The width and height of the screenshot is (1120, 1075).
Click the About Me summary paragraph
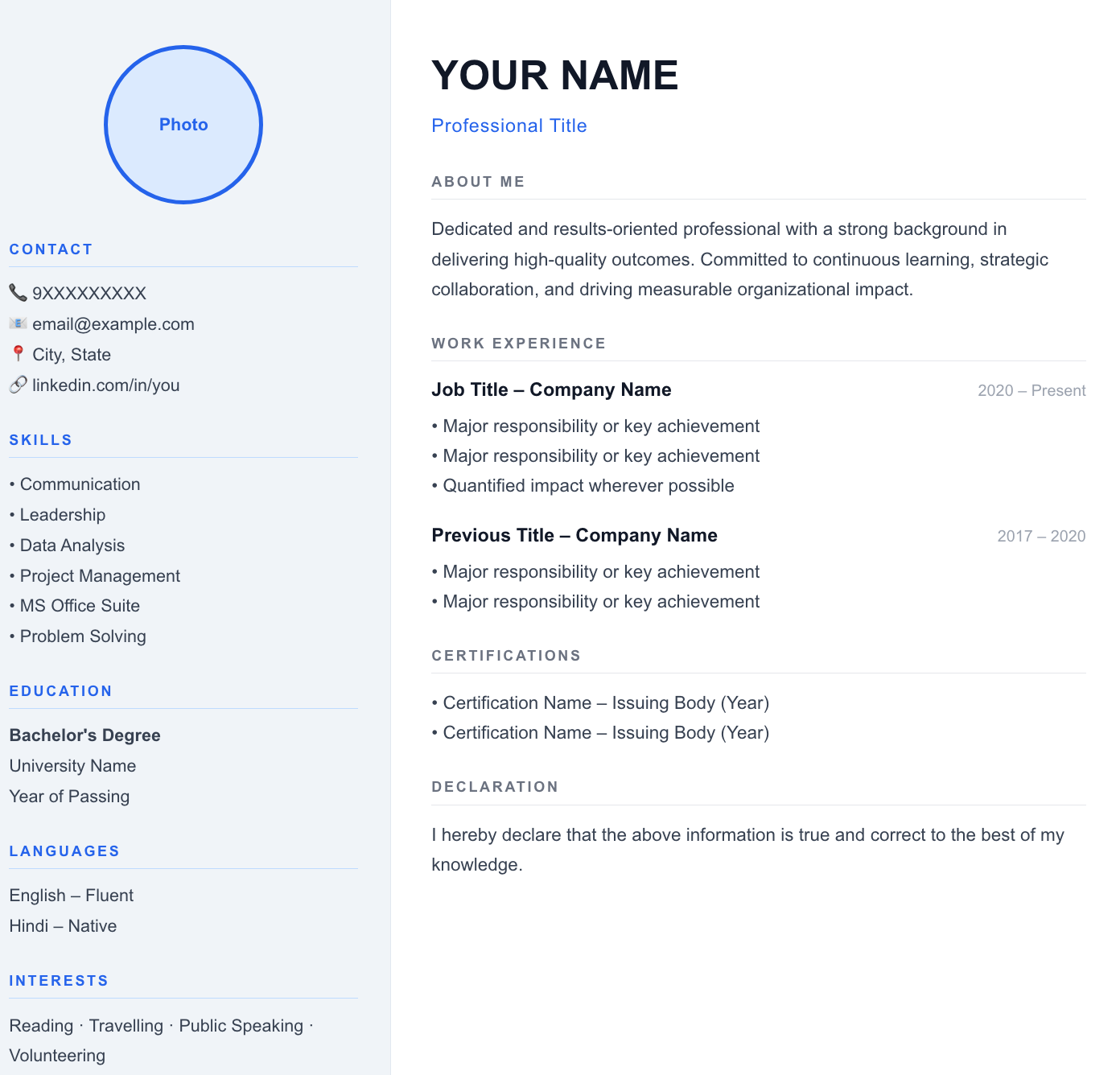point(740,259)
